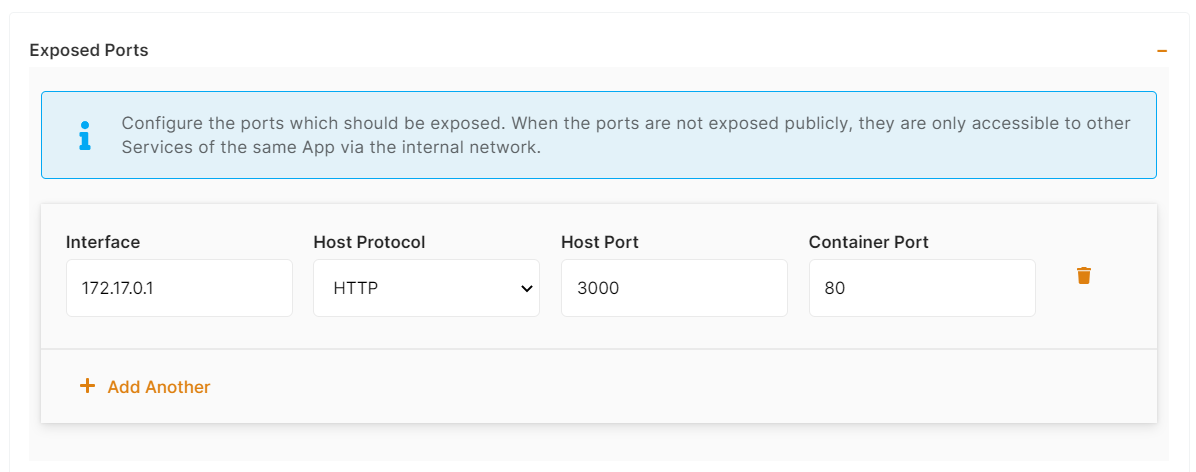Click the Interface label

coord(103,242)
